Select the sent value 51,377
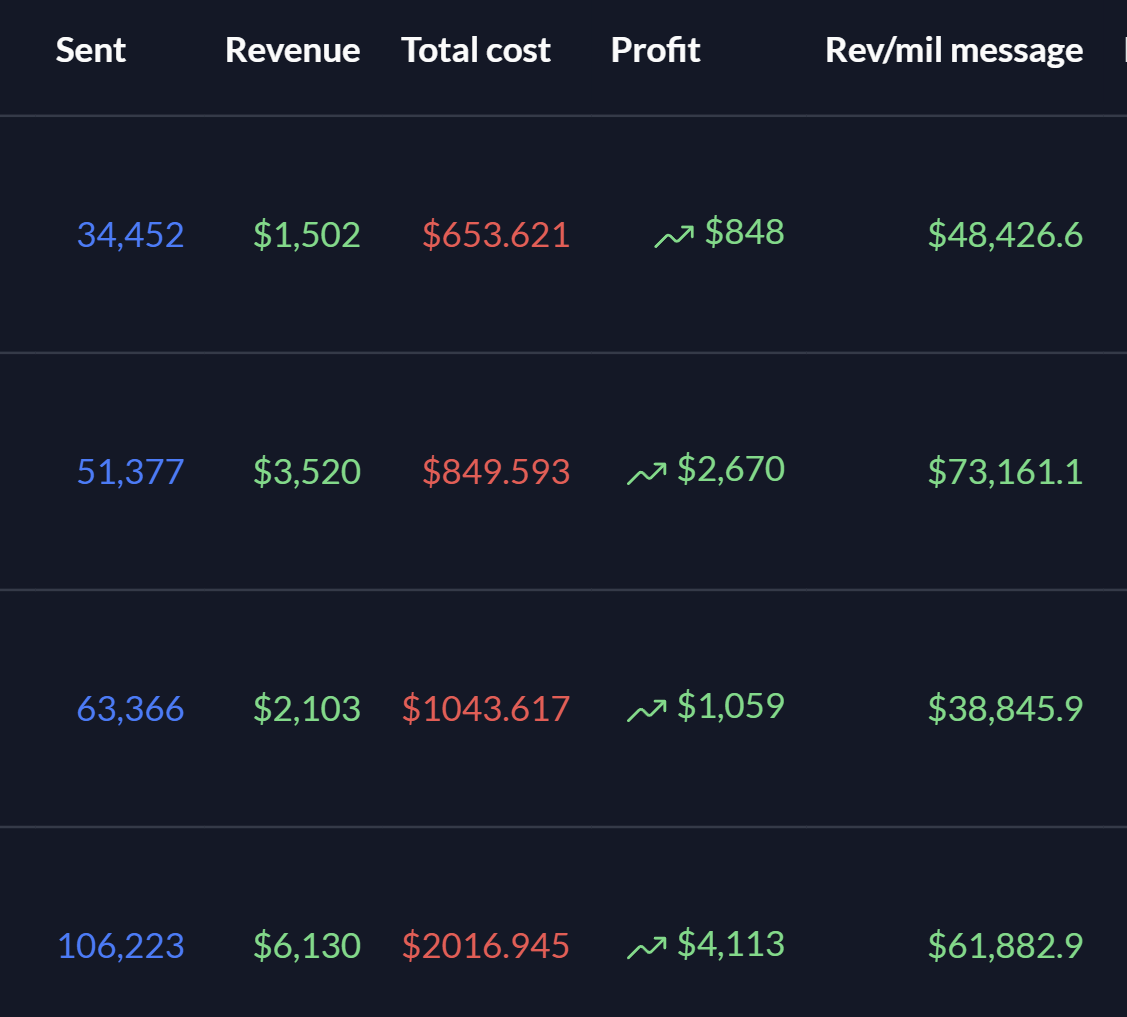Image resolution: width=1127 pixels, height=1017 pixels. (x=130, y=472)
